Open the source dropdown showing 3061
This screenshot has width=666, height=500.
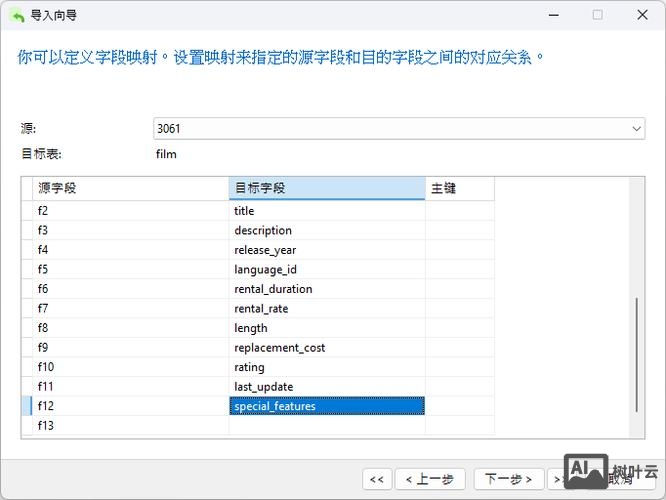click(x=399, y=128)
